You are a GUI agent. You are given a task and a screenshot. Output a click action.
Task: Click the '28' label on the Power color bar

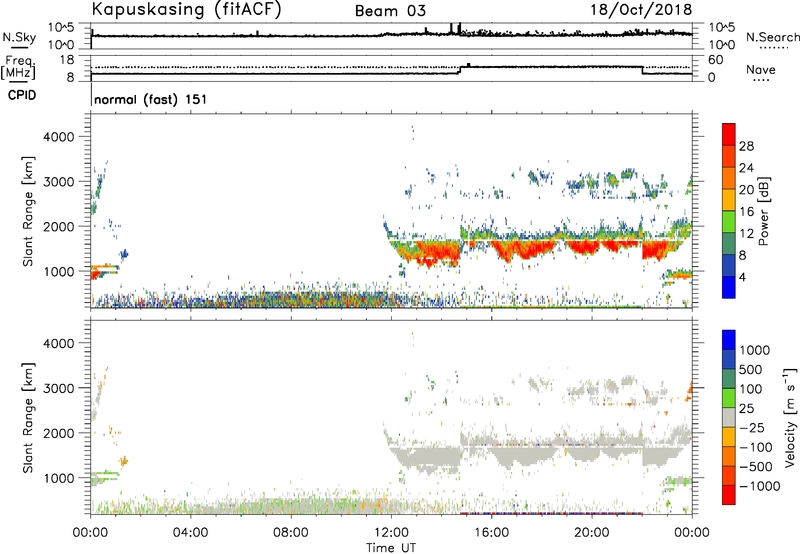pos(746,146)
